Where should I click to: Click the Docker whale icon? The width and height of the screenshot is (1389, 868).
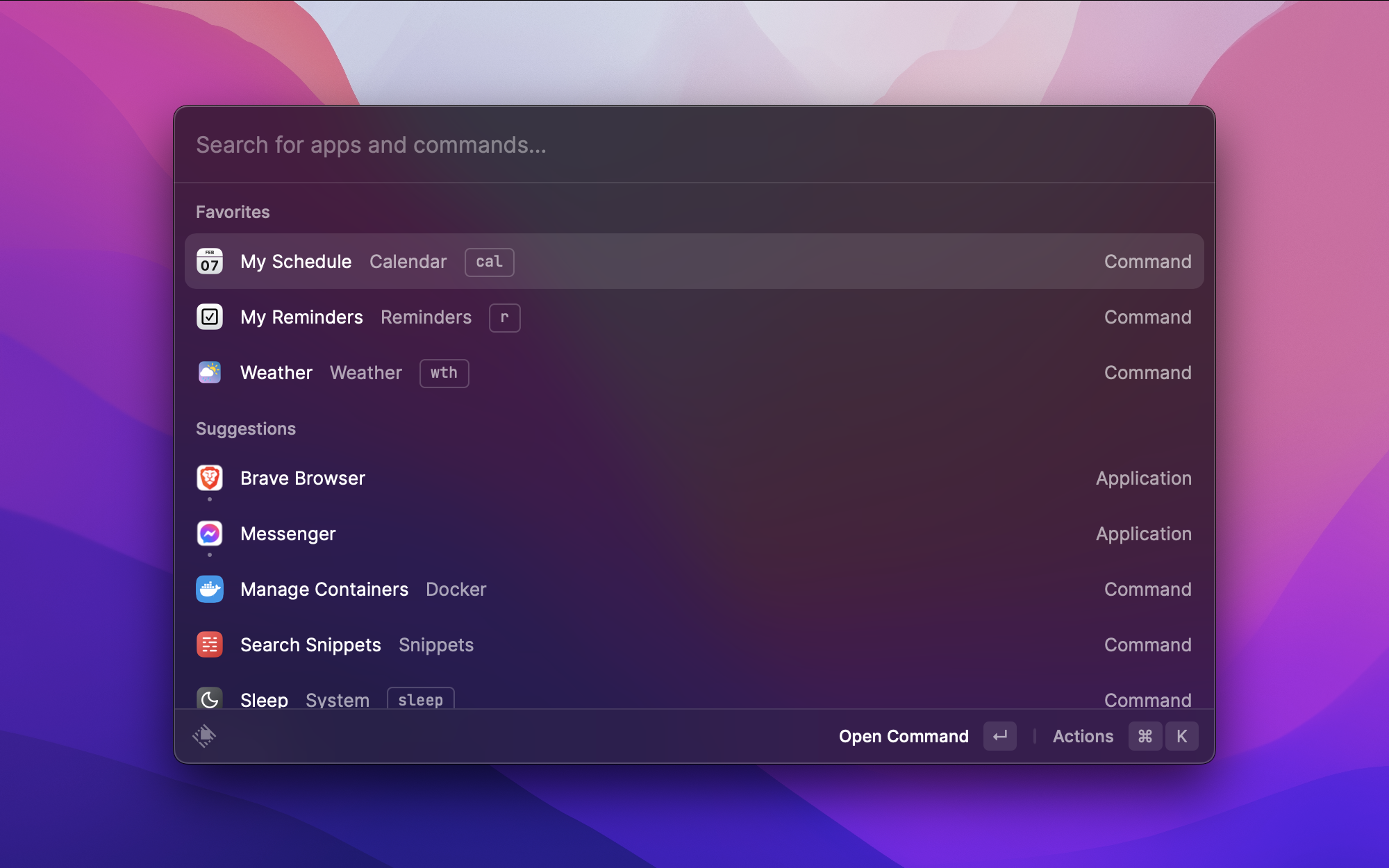point(209,589)
